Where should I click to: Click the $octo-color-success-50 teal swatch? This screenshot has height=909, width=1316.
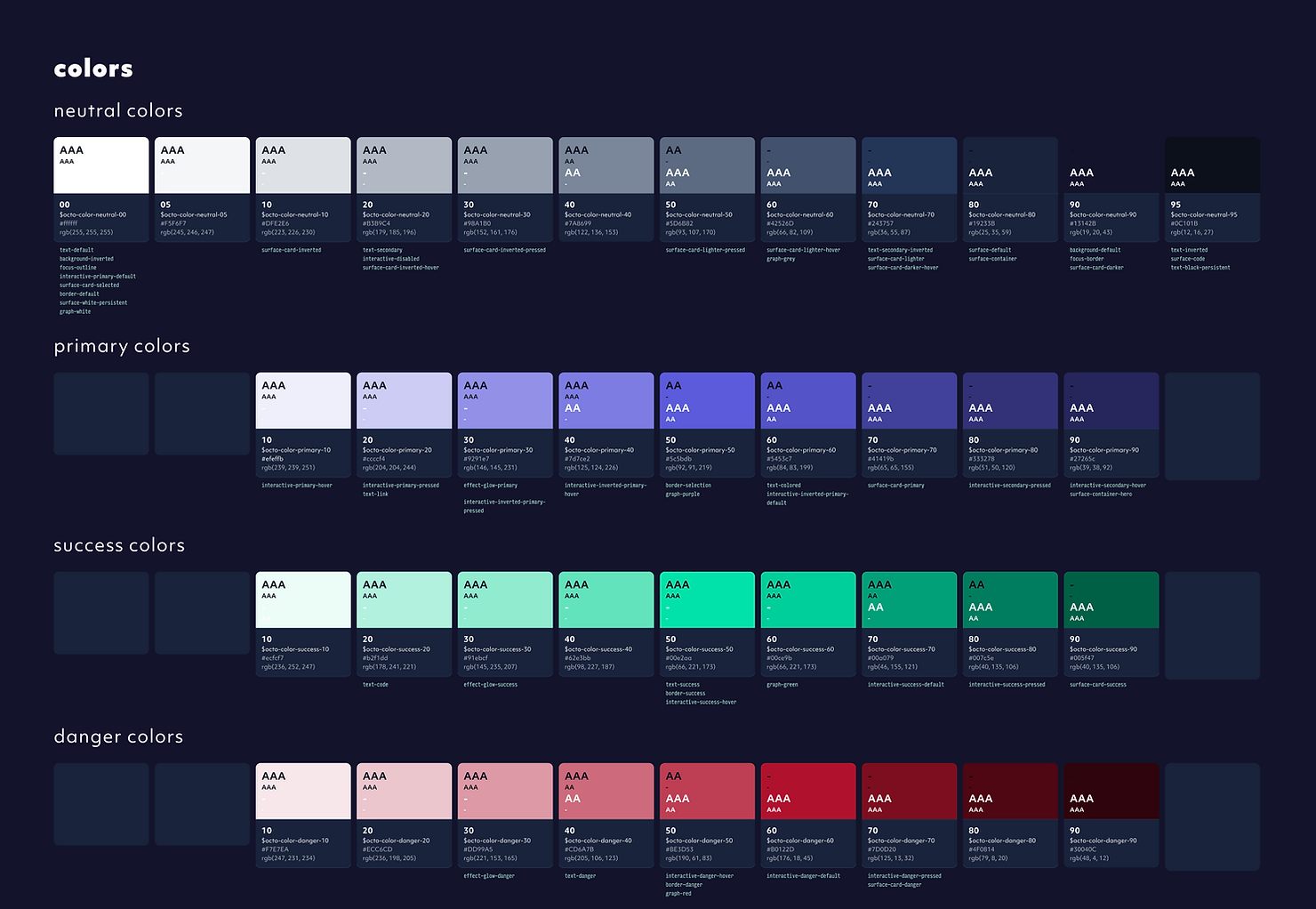(707, 599)
